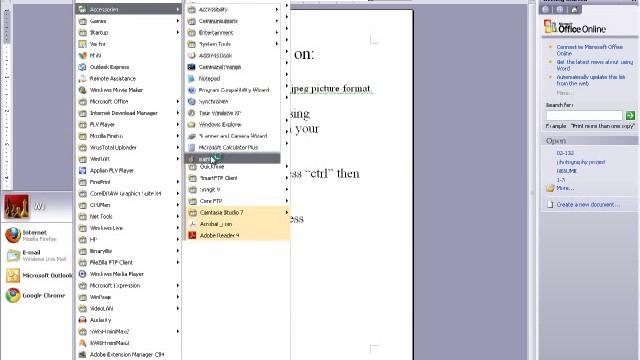Open the SmartFTP Client folder
Image resolution: width=640 pixels, height=360 pixels.
click(x=238, y=178)
